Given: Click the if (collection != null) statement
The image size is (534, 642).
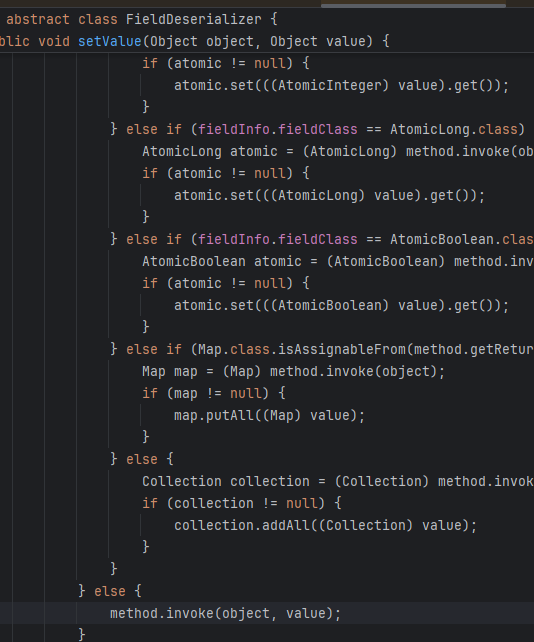Looking at the screenshot, I should [242, 504].
